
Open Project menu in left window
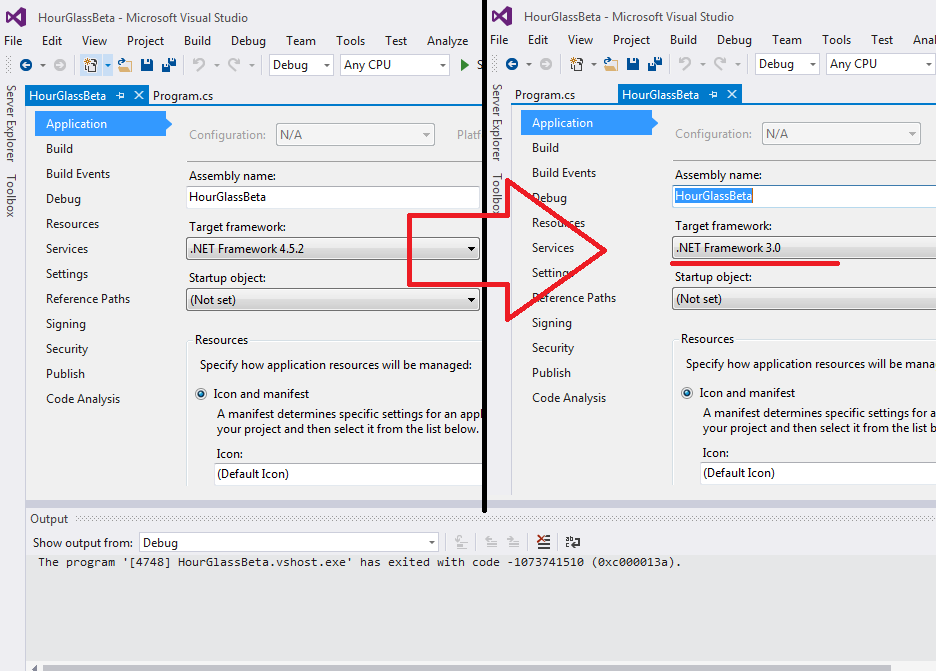(145, 41)
